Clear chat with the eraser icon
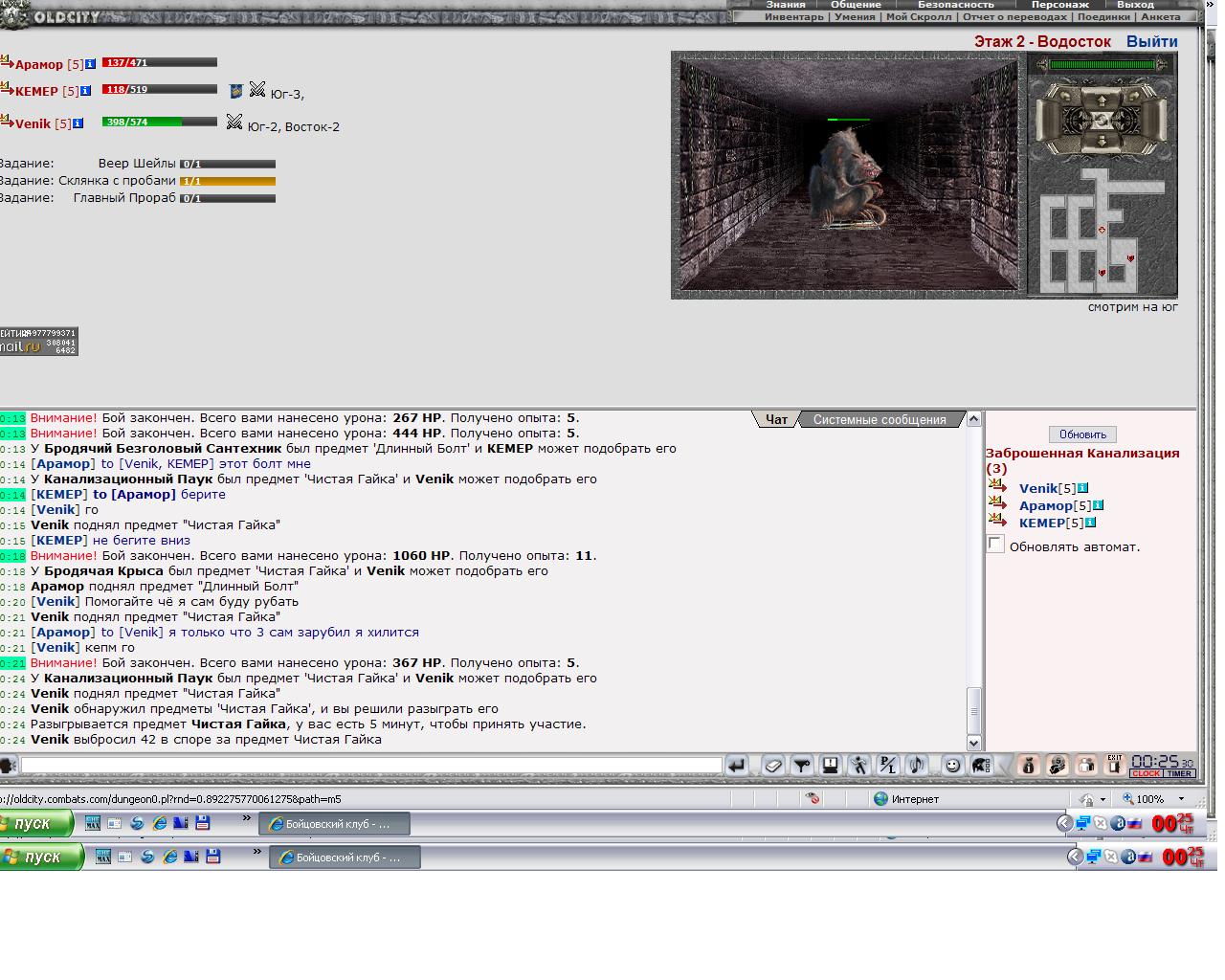This screenshot has width=1225, height=980. click(773, 766)
